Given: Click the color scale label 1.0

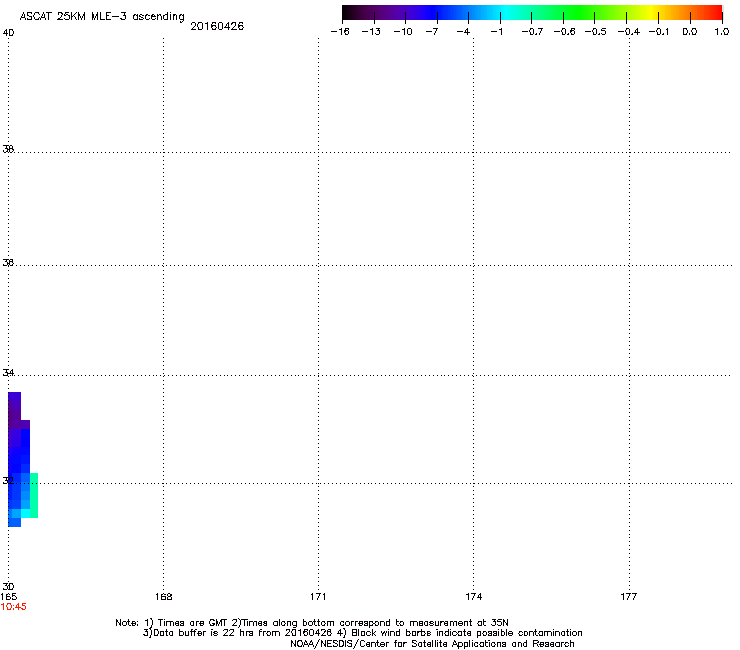Looking at the screenshot, I should (722, 32).
